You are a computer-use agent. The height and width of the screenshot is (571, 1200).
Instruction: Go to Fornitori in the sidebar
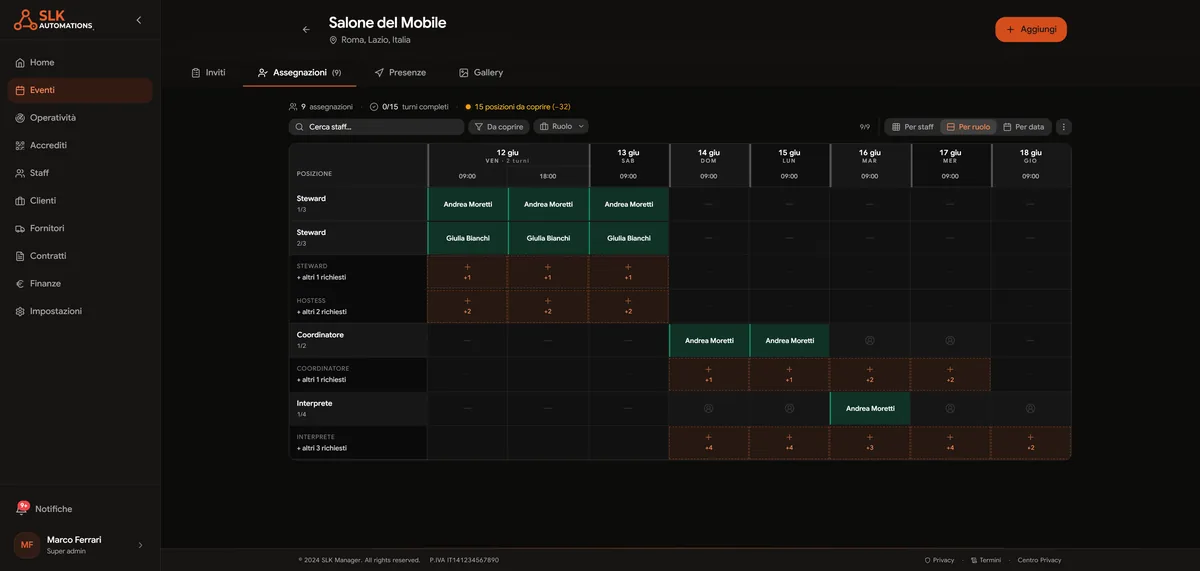coord(80,228)
